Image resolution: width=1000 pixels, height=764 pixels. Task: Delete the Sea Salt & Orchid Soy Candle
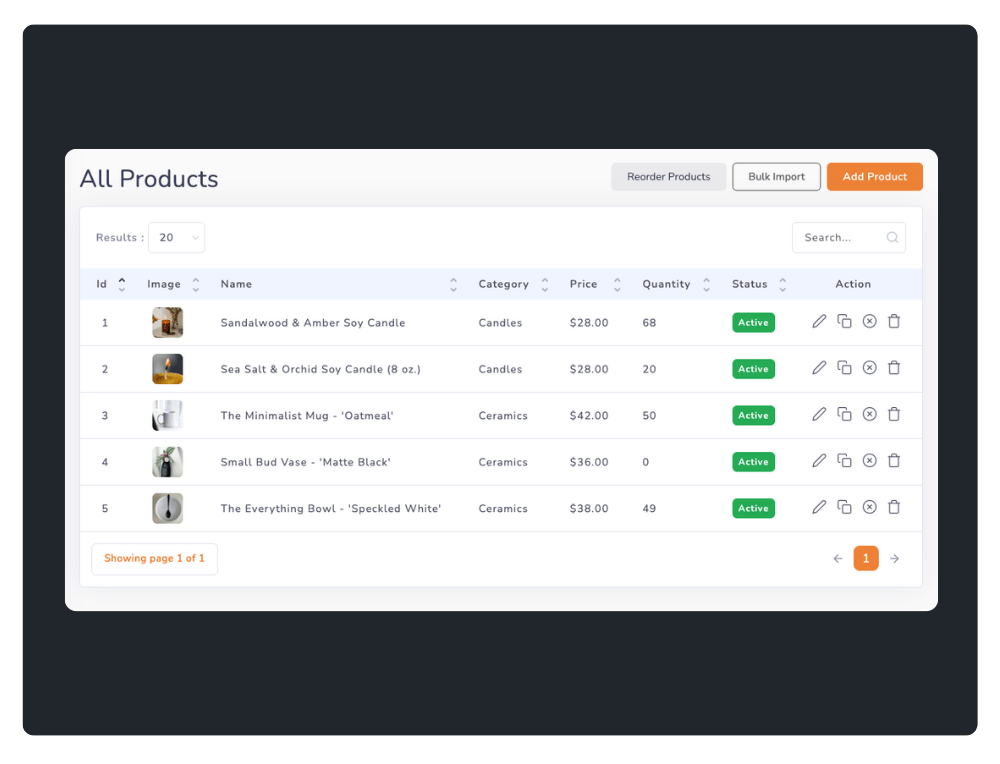[x=894, y=368]
